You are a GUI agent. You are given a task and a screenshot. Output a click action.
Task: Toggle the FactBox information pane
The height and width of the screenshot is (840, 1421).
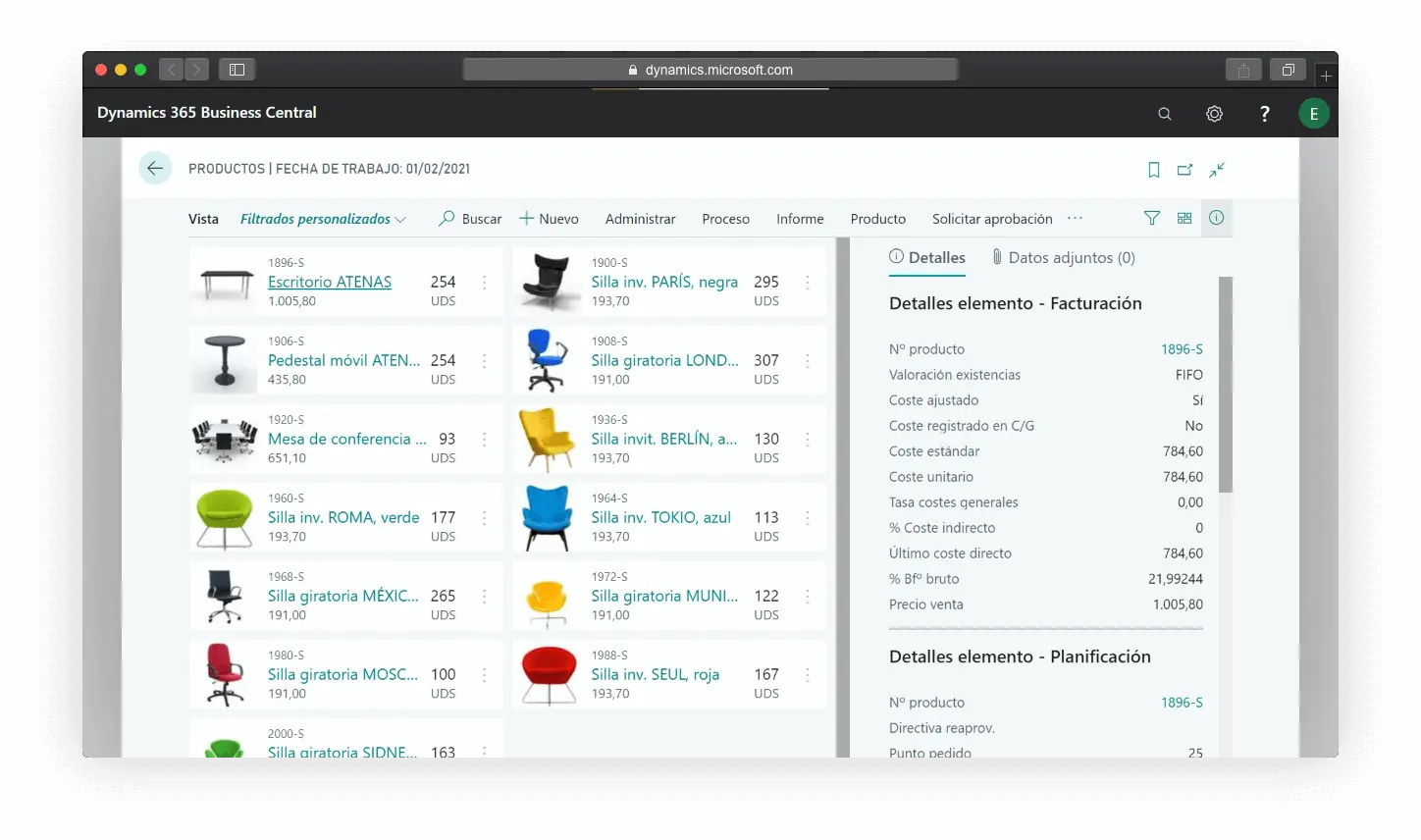[x=1217, y=218]
